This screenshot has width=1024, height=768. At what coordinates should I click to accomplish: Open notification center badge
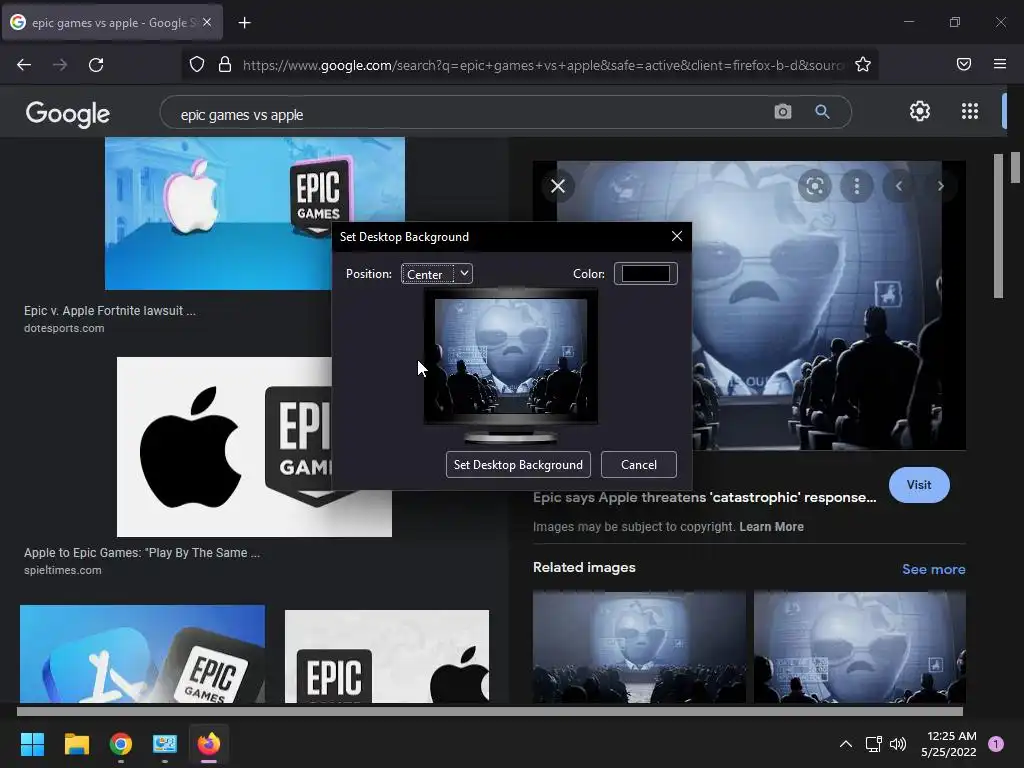click(996, 744)
